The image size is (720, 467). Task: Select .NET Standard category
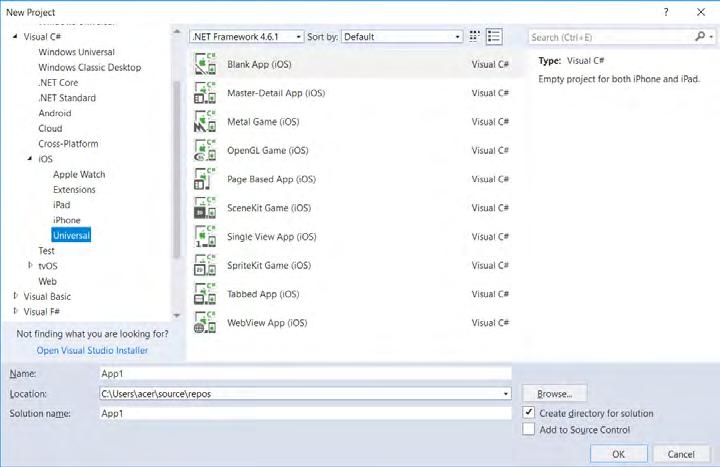click(67, 98)
